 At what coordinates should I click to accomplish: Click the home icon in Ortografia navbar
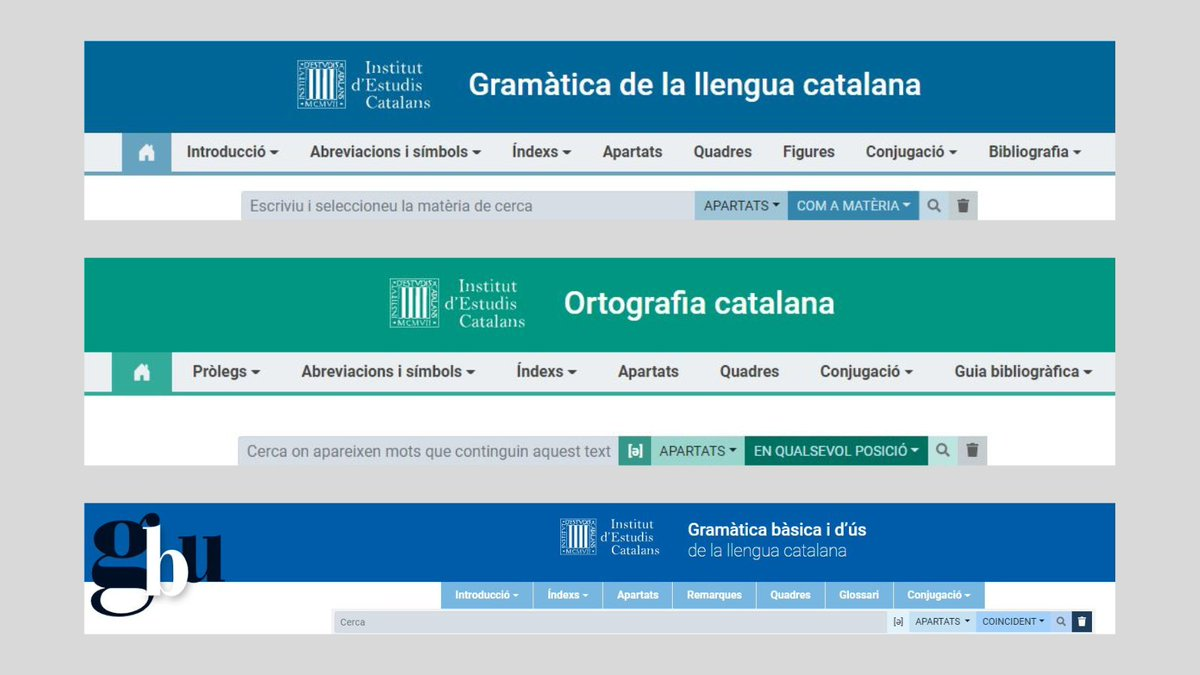click(x=141, y=372)
